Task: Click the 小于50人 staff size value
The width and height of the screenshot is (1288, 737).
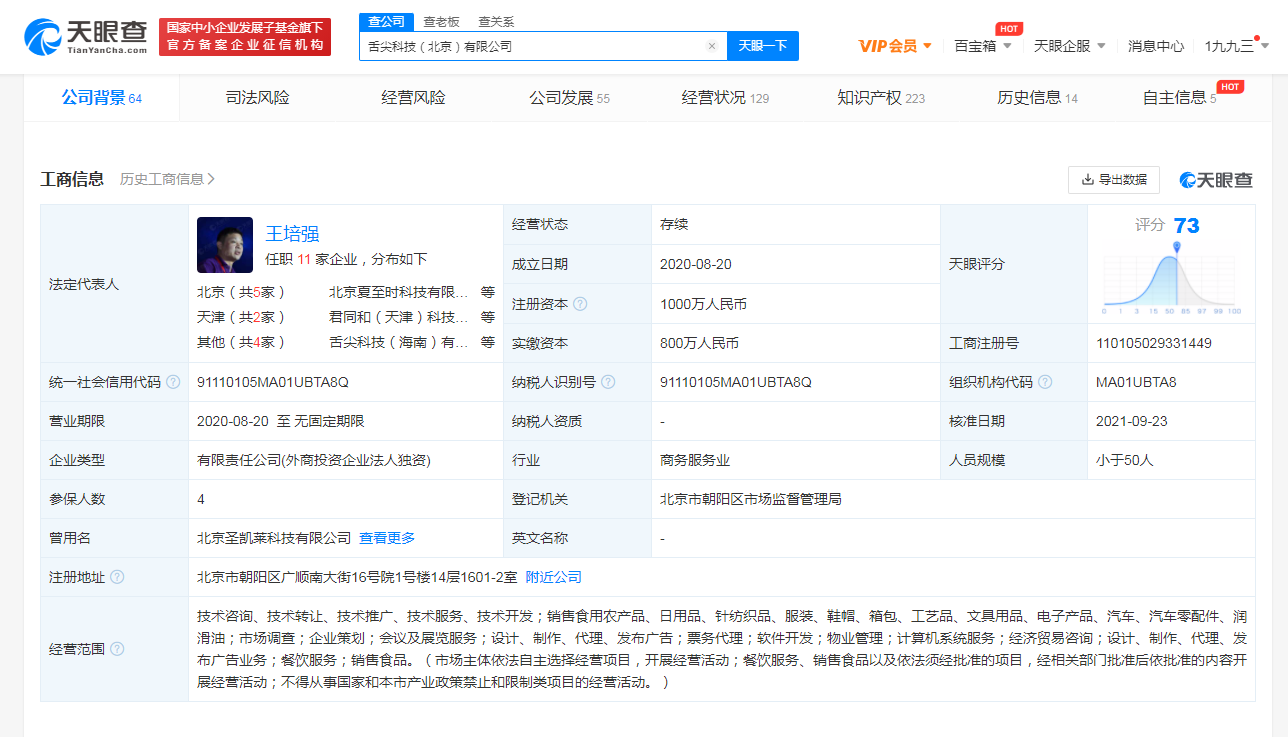Action: pos(1125,460)
